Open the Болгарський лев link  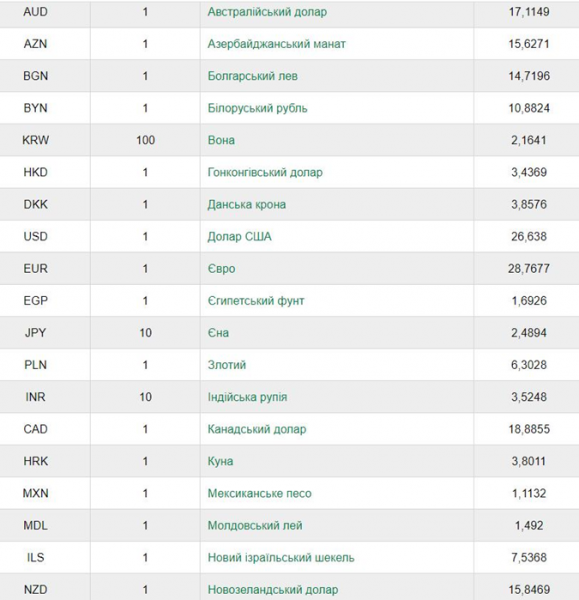(253, 76)
